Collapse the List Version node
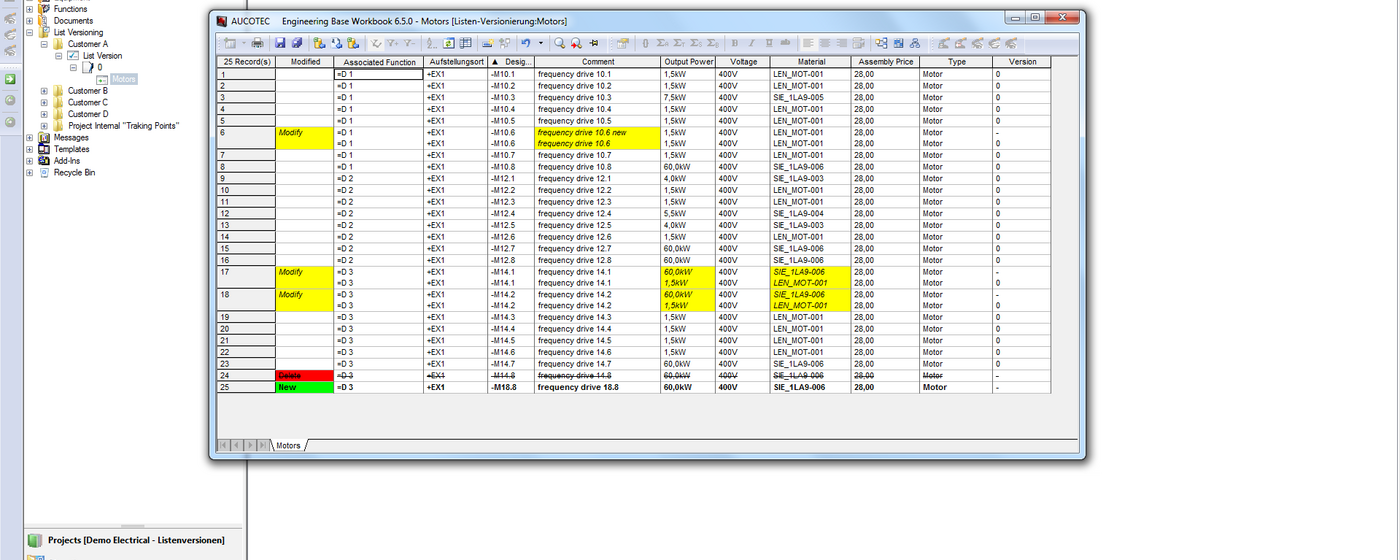The height and width of the screenshot is (560, 1400). pyautogui.click(x=58, y=56)
